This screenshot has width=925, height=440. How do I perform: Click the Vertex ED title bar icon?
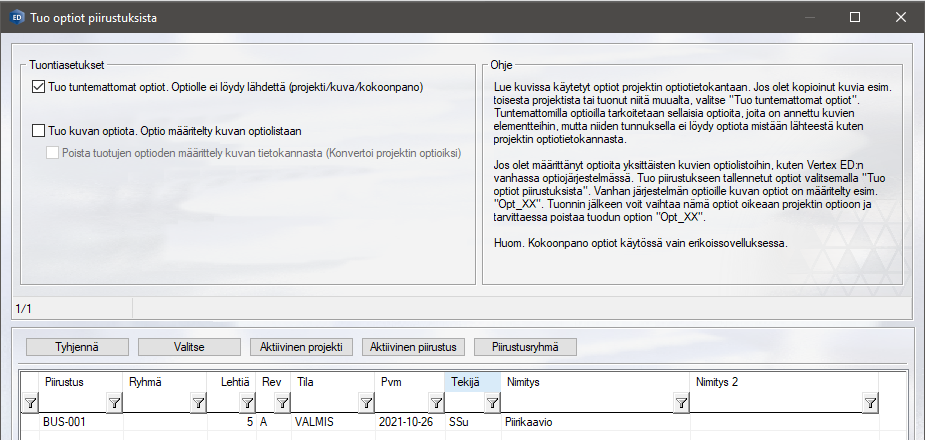point(17,17)
